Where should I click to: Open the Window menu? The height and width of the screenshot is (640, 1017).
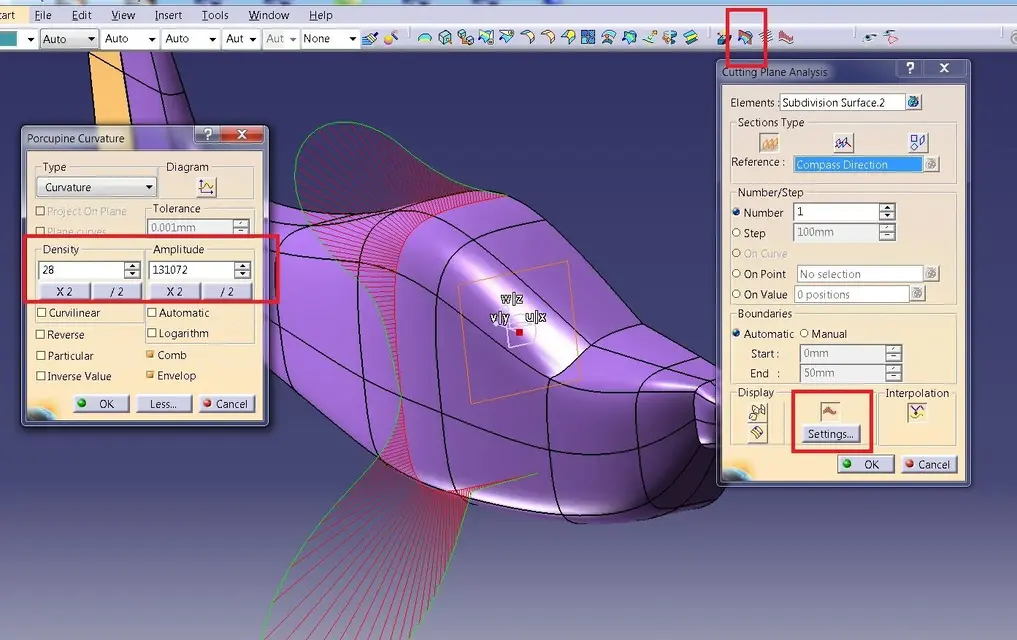click(269, 15)
